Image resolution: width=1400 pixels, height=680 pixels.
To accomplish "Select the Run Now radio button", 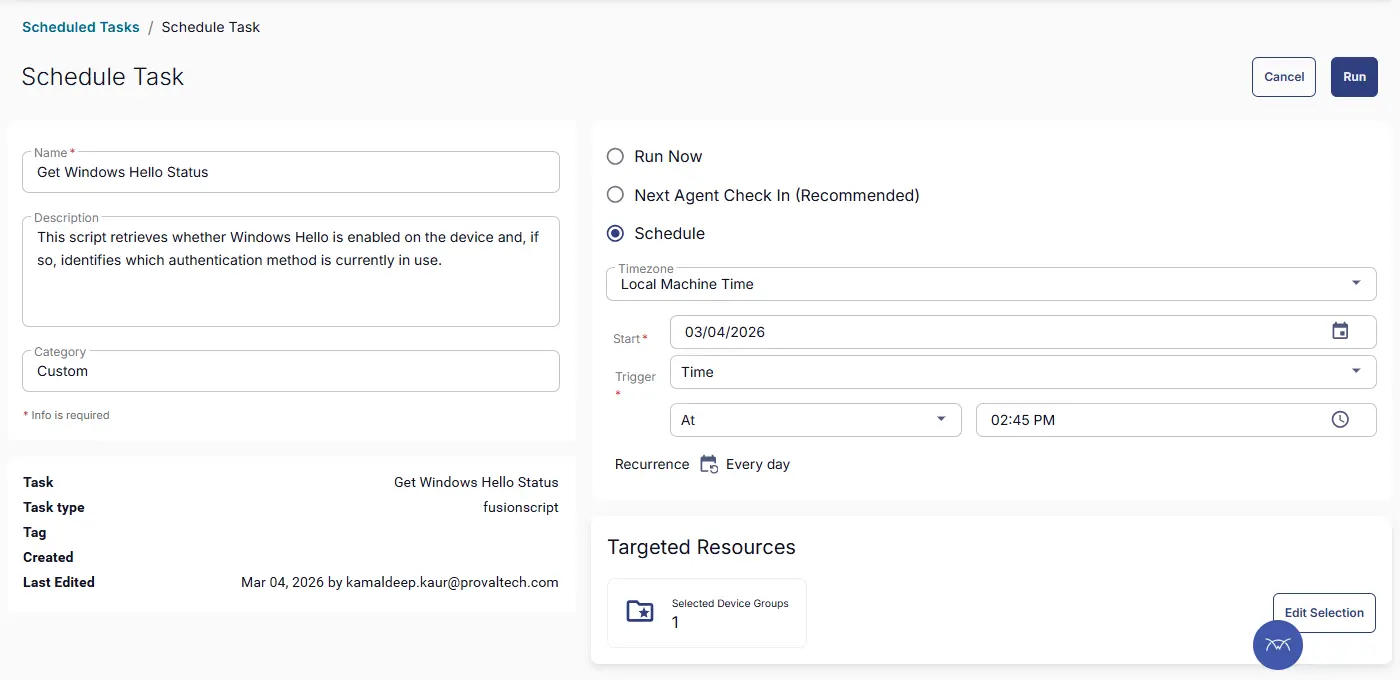I will tap(616, 157).
